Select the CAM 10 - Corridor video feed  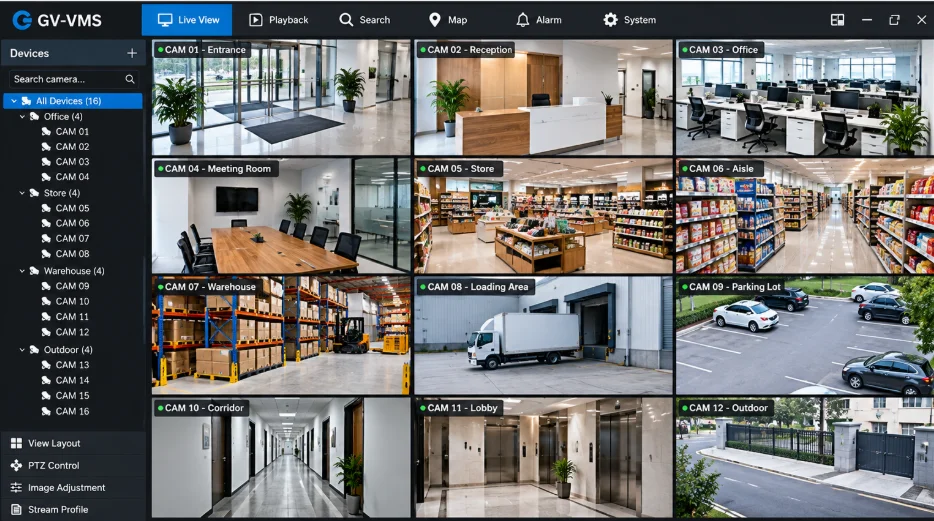[281, 458]
